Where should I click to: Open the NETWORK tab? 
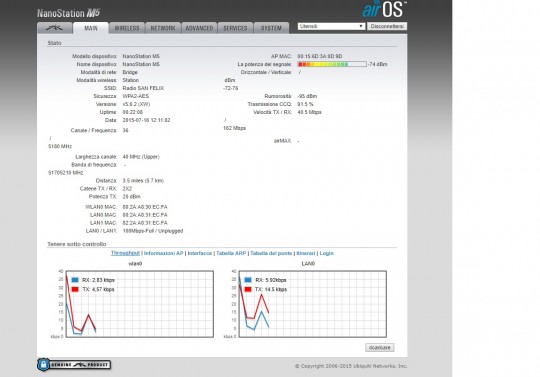(163, 28)
